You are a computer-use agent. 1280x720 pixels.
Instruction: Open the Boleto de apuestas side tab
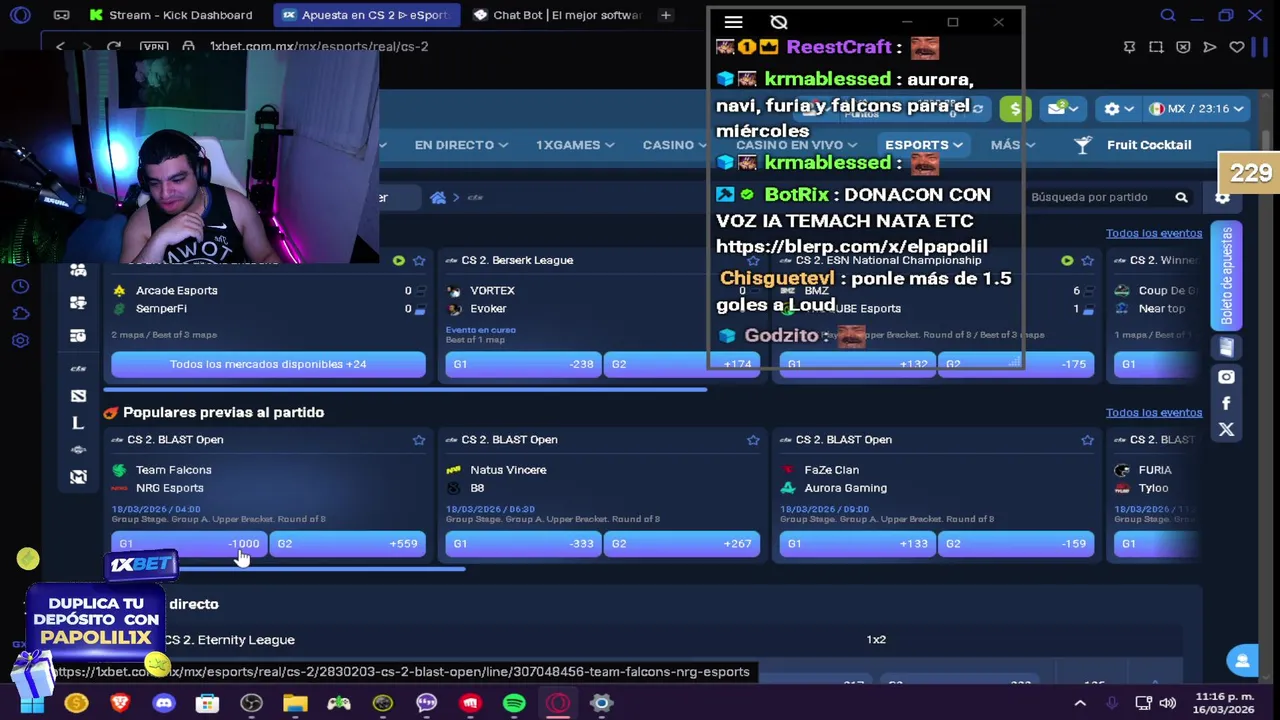[1226, 275]
